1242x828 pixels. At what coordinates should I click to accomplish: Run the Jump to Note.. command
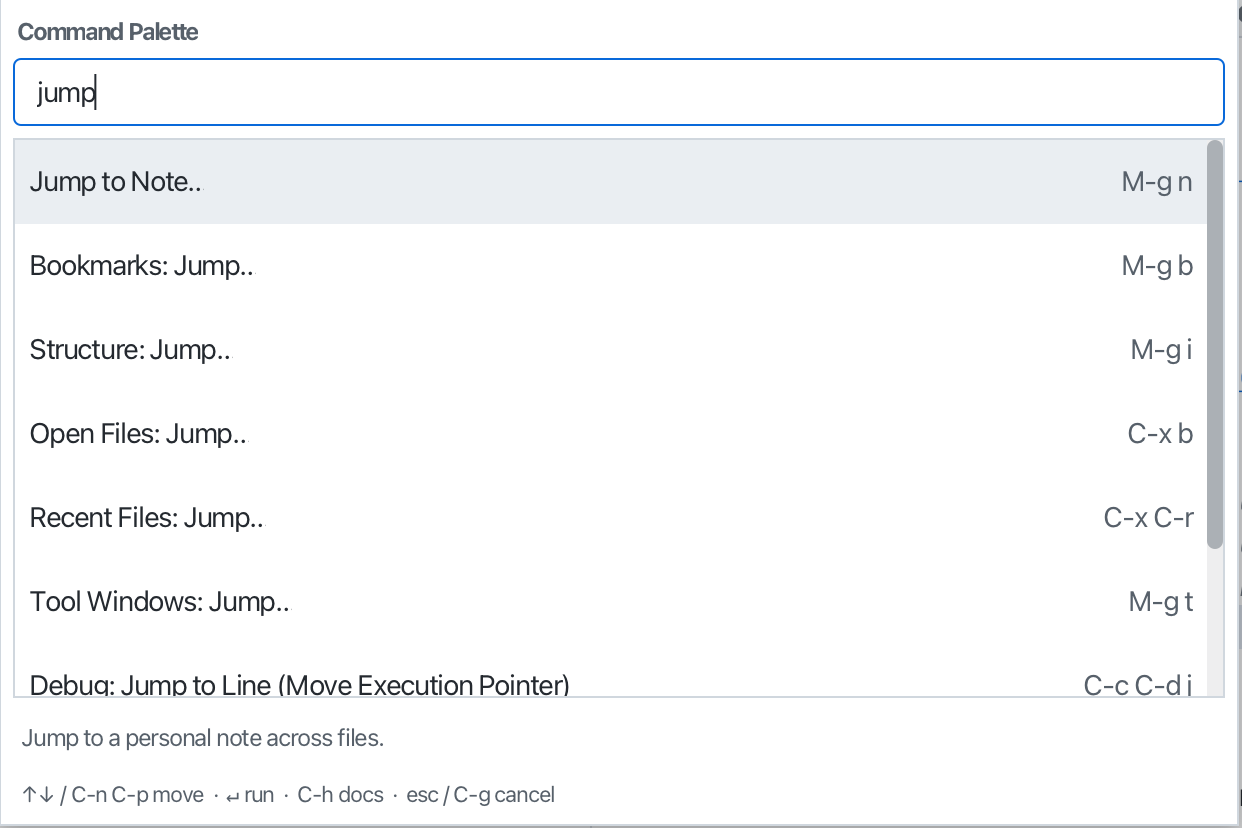tap(611, 182)
